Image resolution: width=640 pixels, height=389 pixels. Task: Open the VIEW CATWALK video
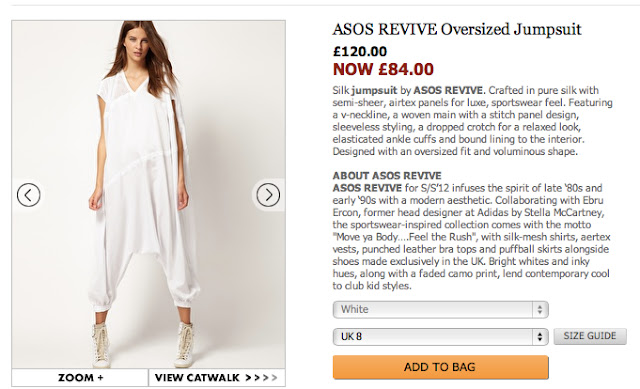217,378
